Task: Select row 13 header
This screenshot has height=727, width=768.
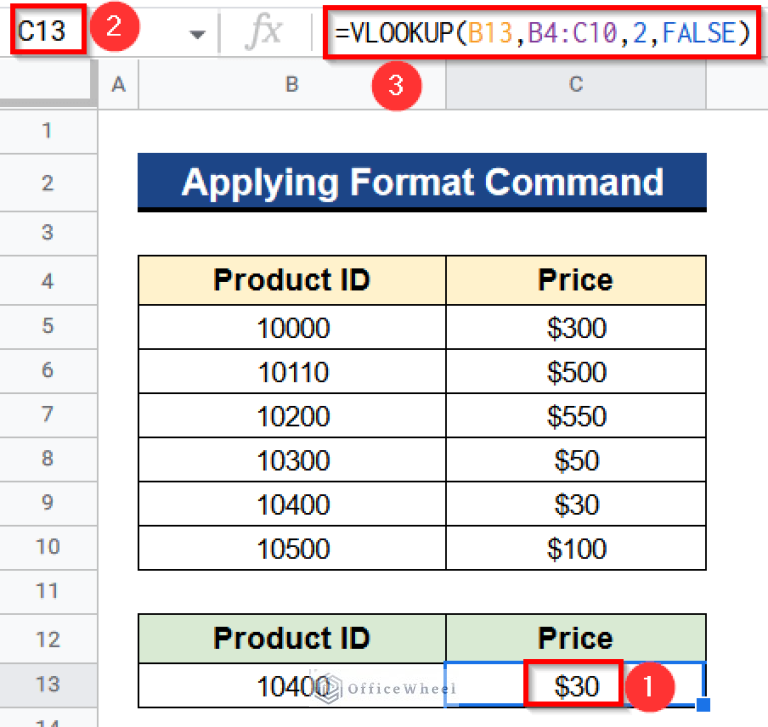Action: coord(48,685)
